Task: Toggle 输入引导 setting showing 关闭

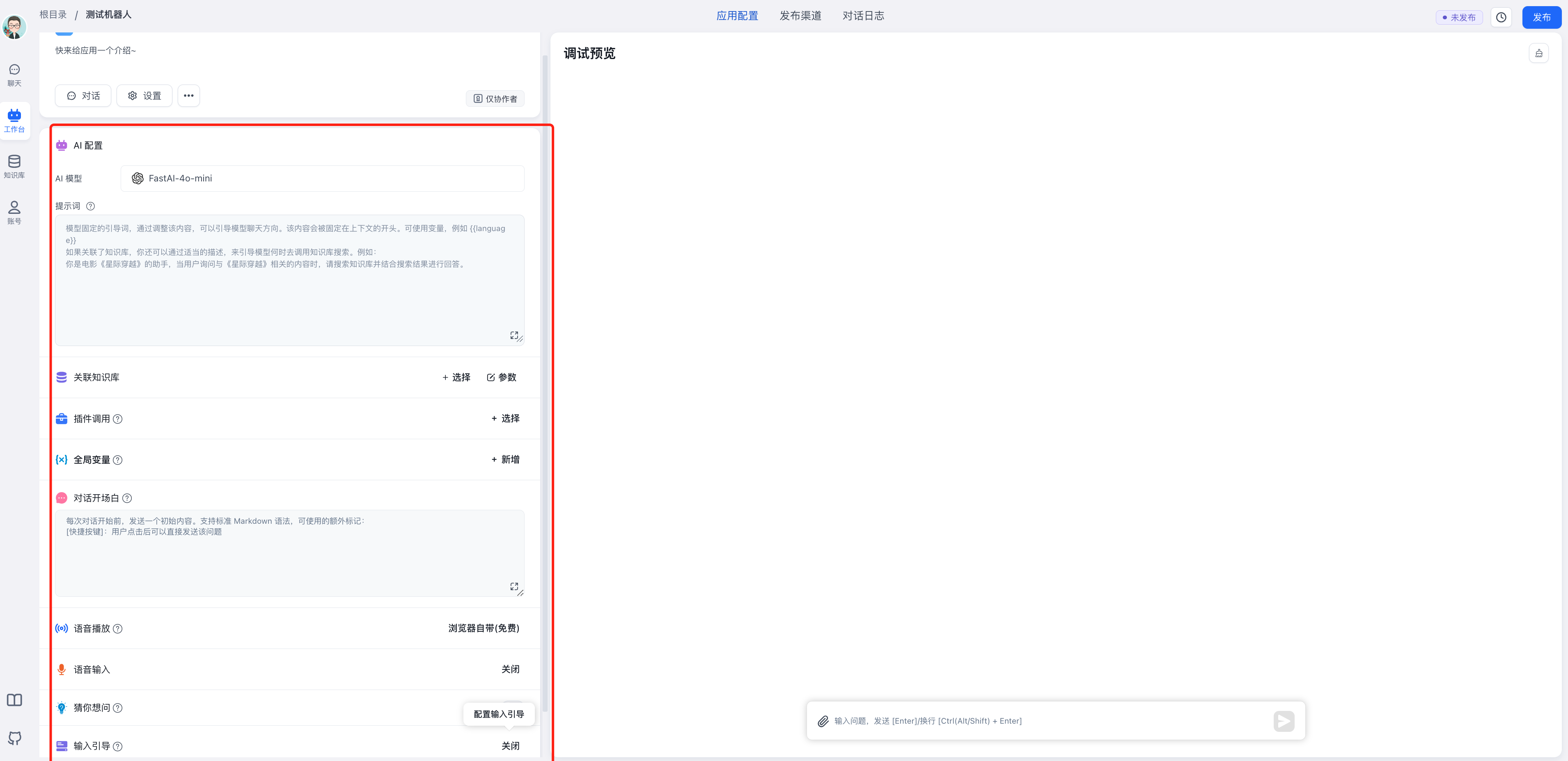Action: click(x=510, y=746)
